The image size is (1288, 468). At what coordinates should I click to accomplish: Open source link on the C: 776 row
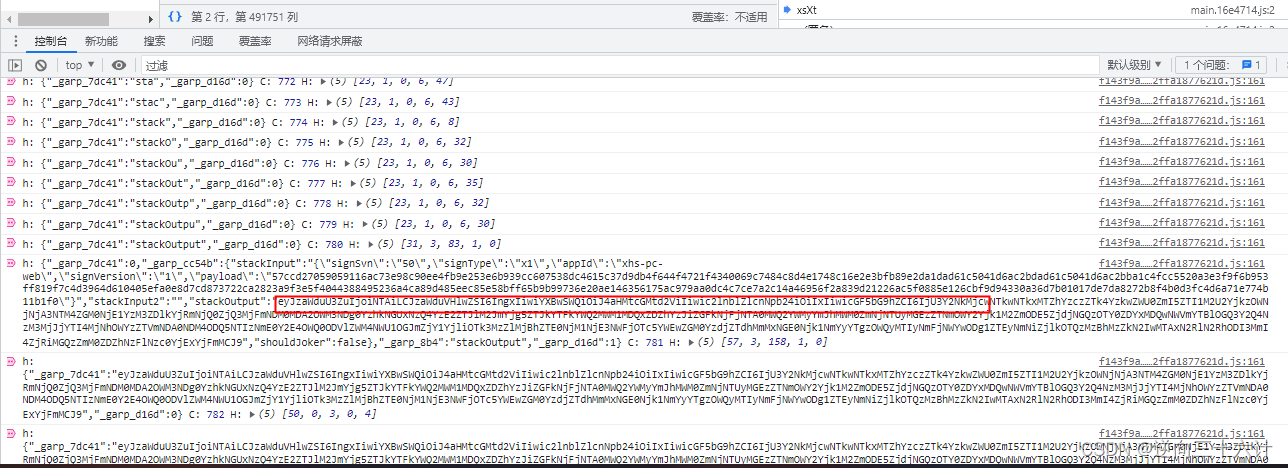click(x=1182, y=162)
